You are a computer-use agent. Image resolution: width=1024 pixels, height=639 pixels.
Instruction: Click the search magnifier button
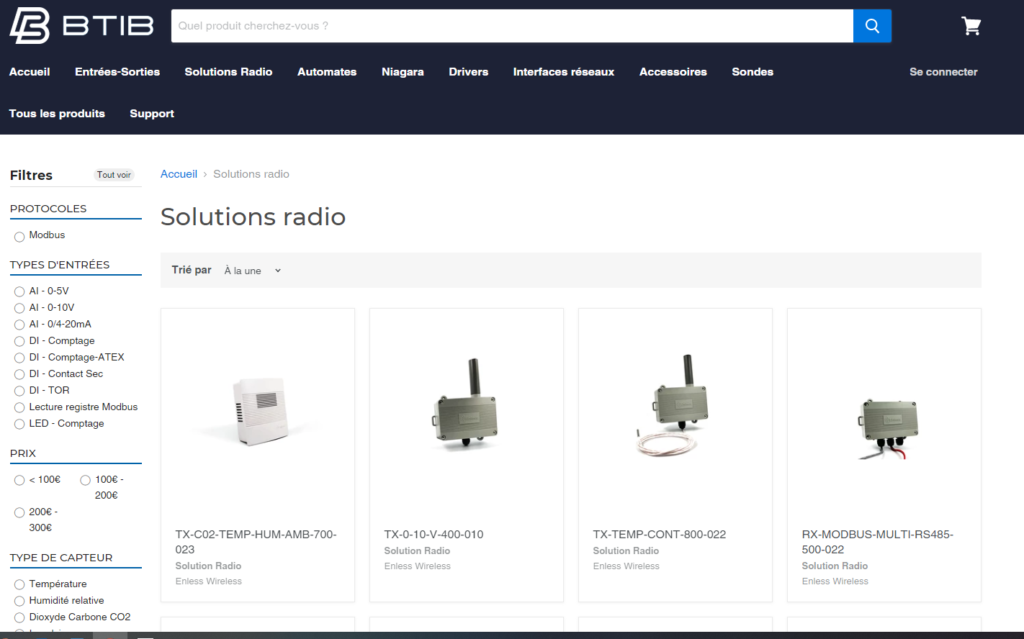[871, 25]
